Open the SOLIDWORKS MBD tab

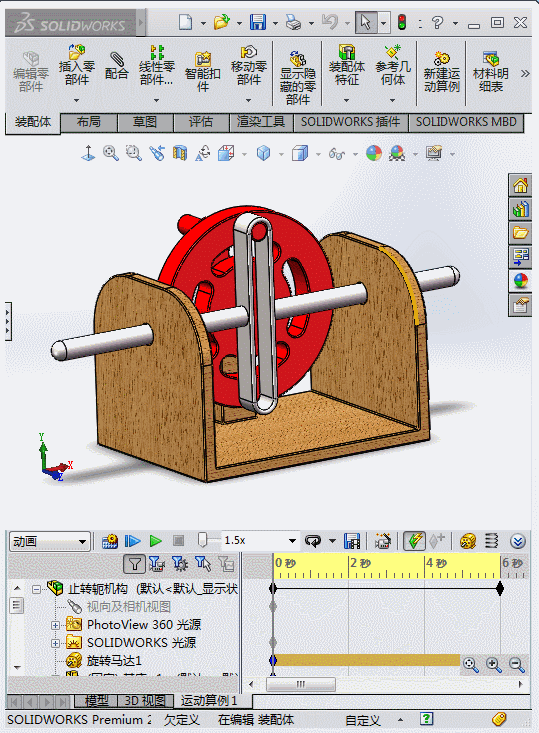[466, 122]
